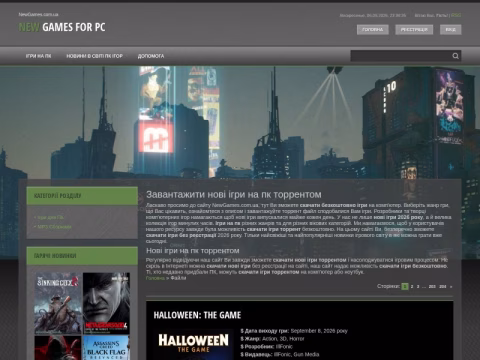Image resolution: width=480 pixels, height=360 pixels.
Task: Open Metal Gear Solid 4 cover thumbnail
Action: pos(106,303)
